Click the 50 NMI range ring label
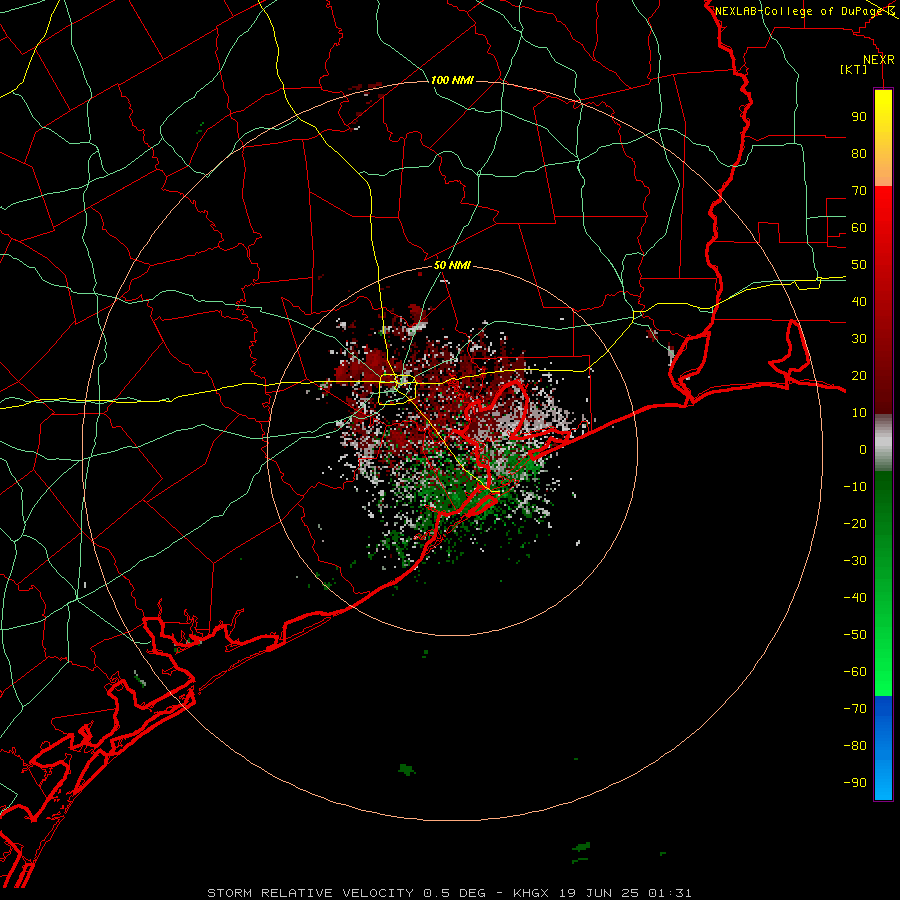Image resolution: width=900 pixels, height=900 pixels. tap(452, 265)
